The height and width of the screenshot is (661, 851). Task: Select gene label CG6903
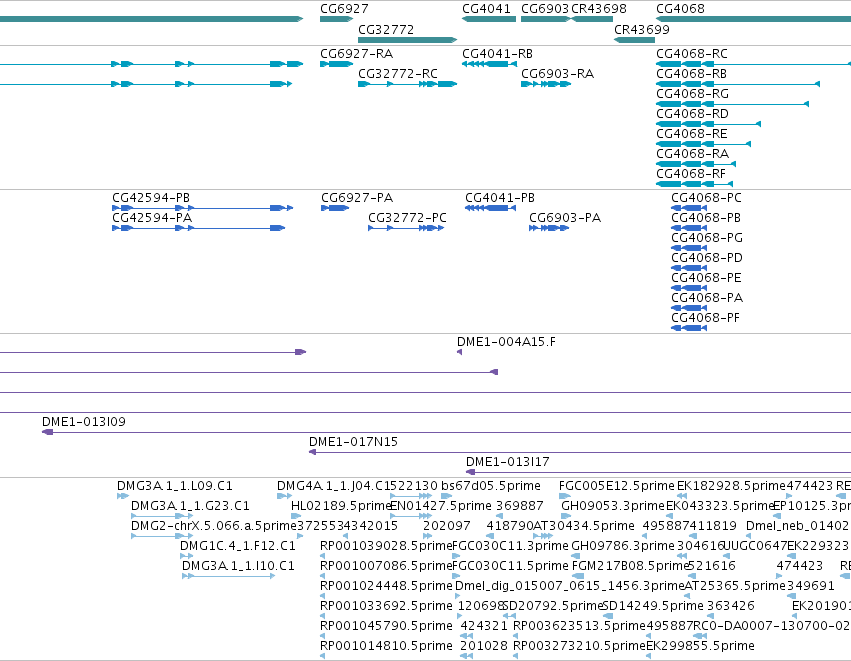pos(545,9)
